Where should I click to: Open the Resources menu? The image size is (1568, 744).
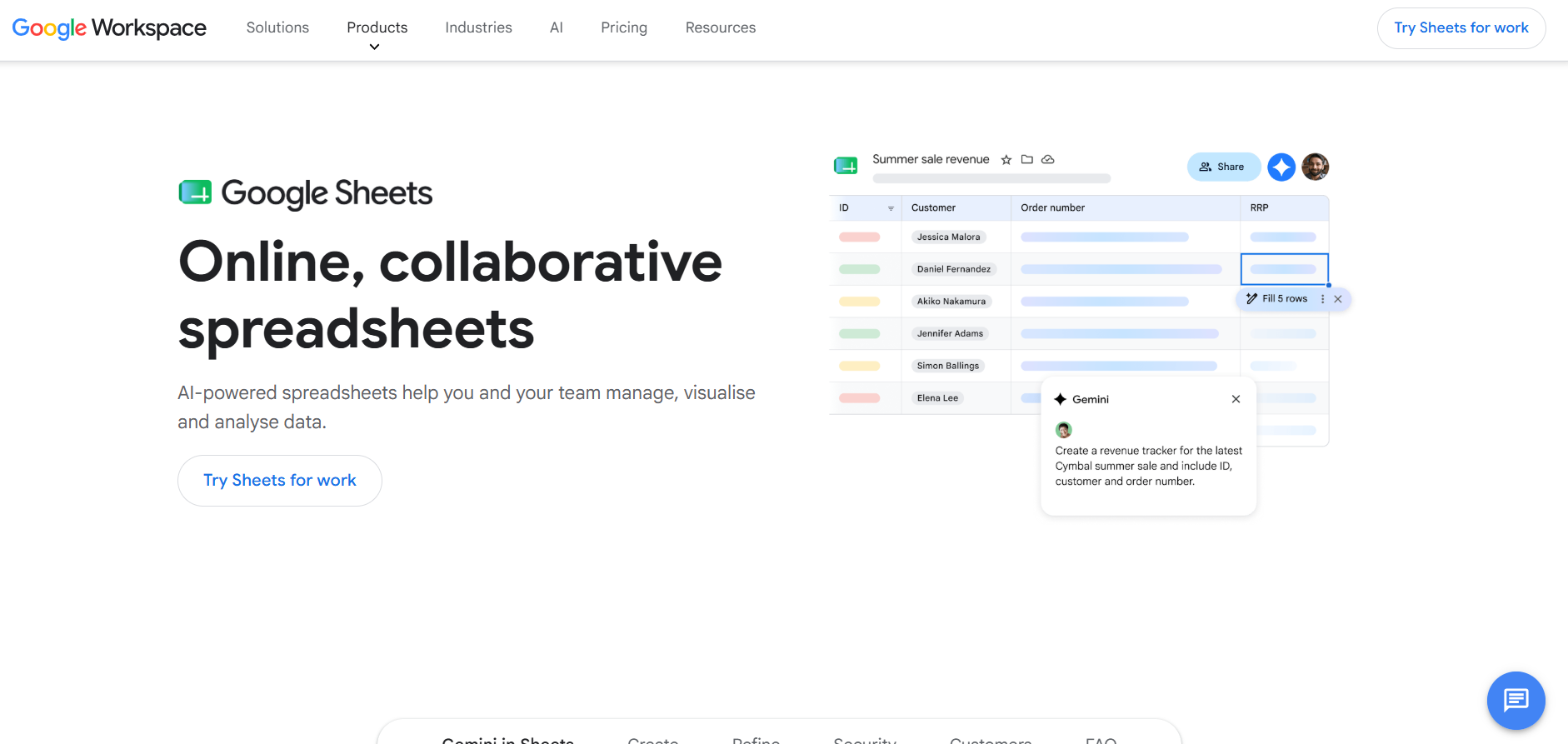[x=721, y=27]
